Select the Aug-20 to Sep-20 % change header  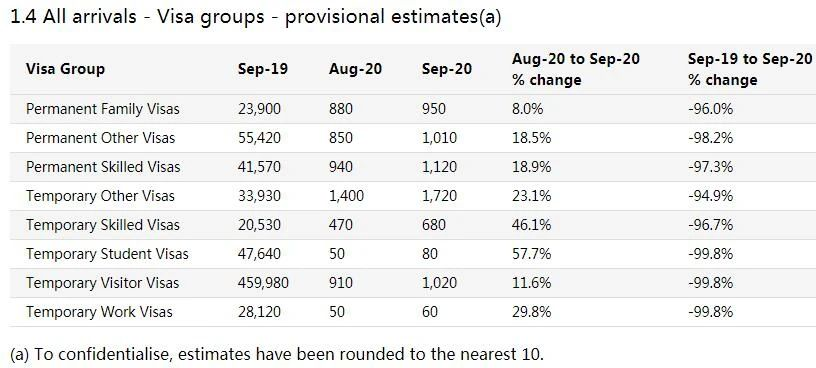576,69
